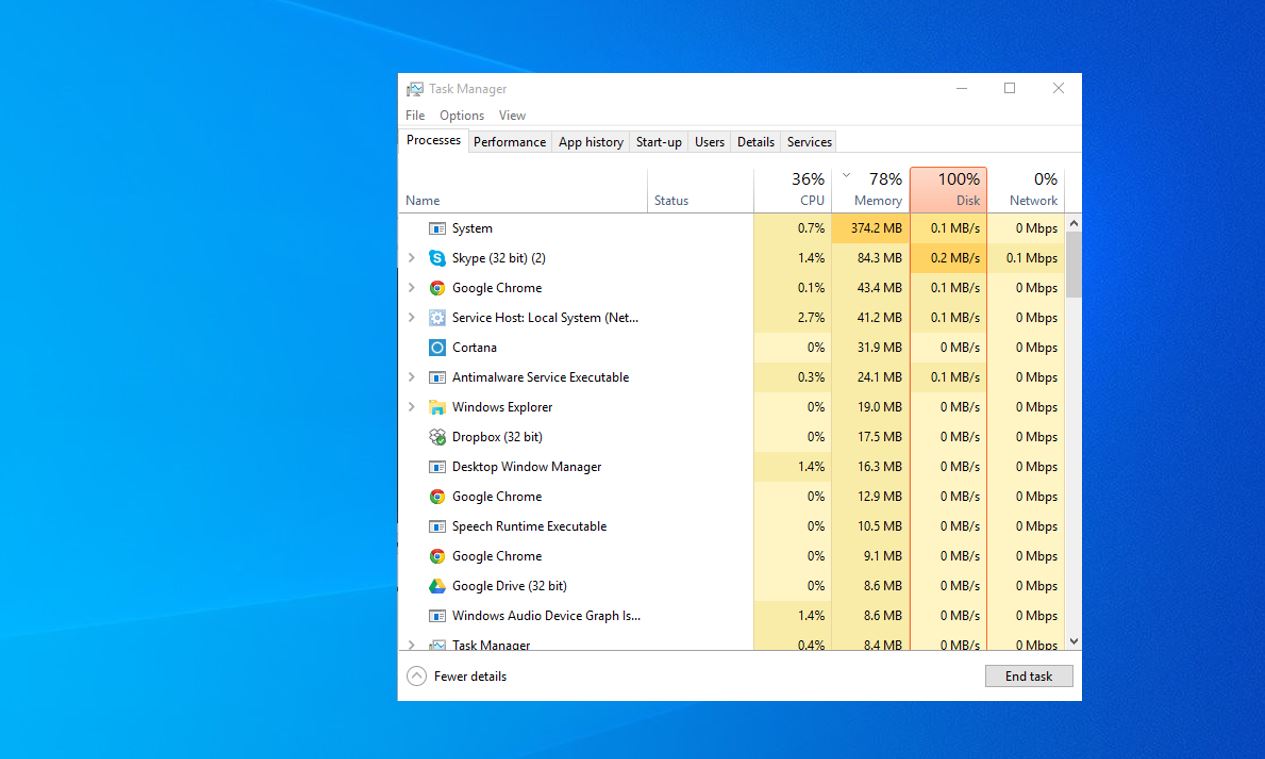
Task: Expand the Service Host: Local System entry
Action: [411, 317]
